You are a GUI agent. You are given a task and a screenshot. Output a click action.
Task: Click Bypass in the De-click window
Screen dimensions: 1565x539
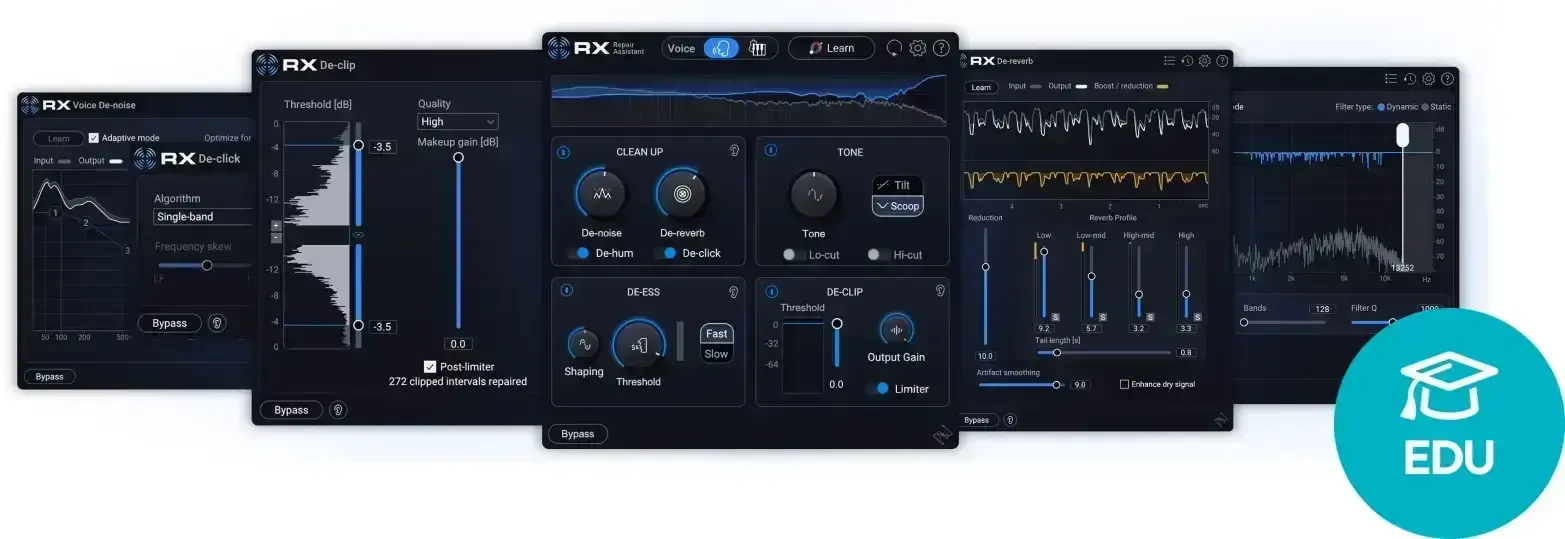[170, 323]
